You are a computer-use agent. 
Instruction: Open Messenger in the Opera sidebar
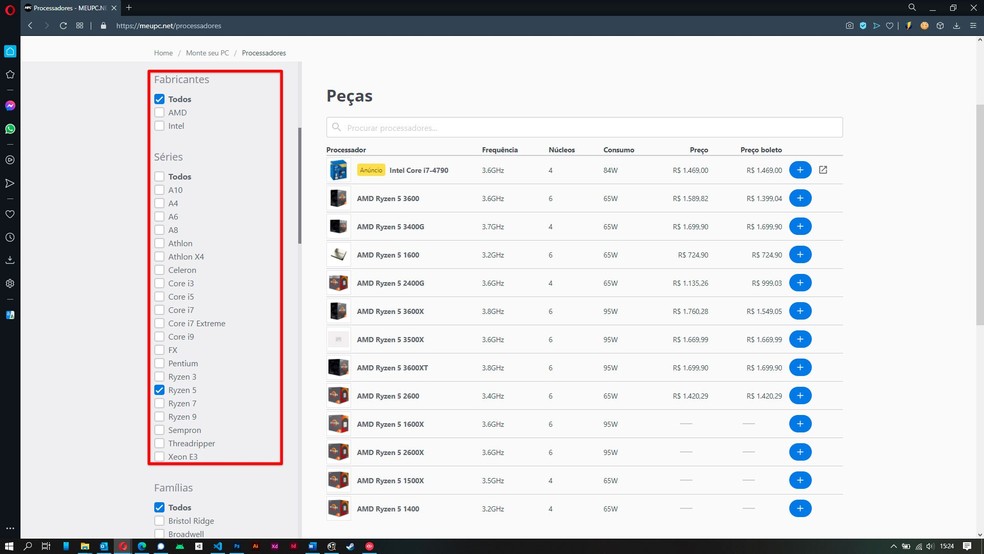coord(10,105)
